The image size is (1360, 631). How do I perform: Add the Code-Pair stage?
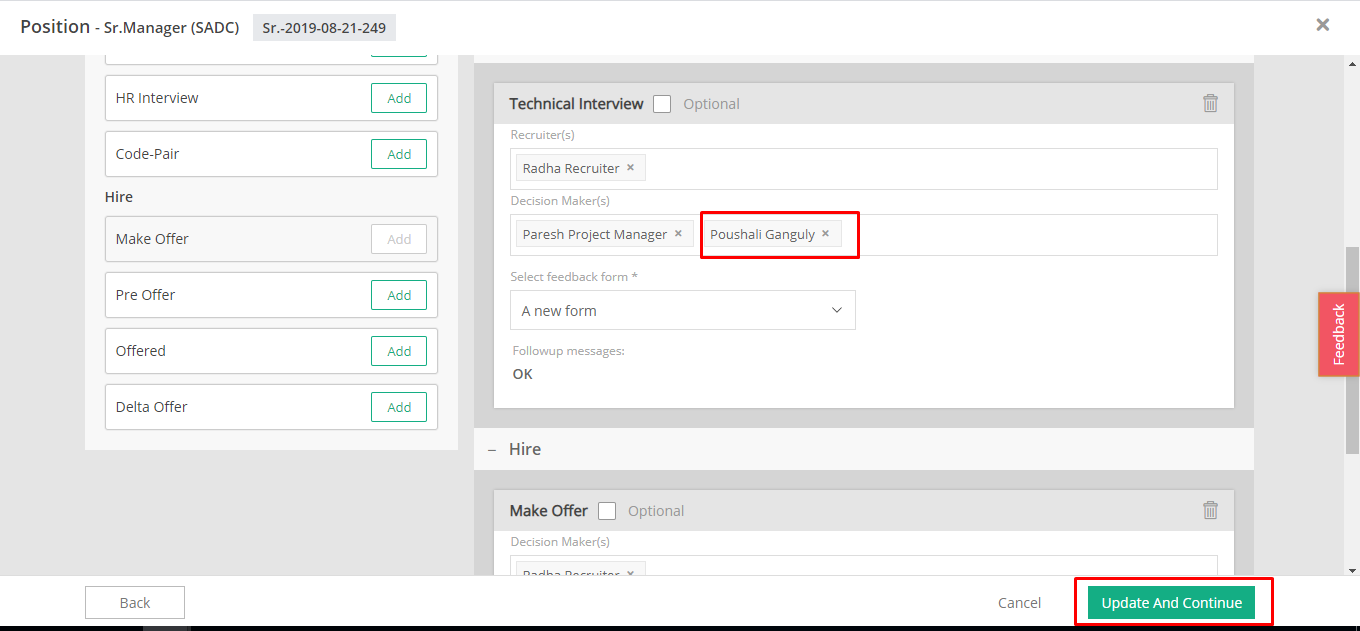(399, 154)
